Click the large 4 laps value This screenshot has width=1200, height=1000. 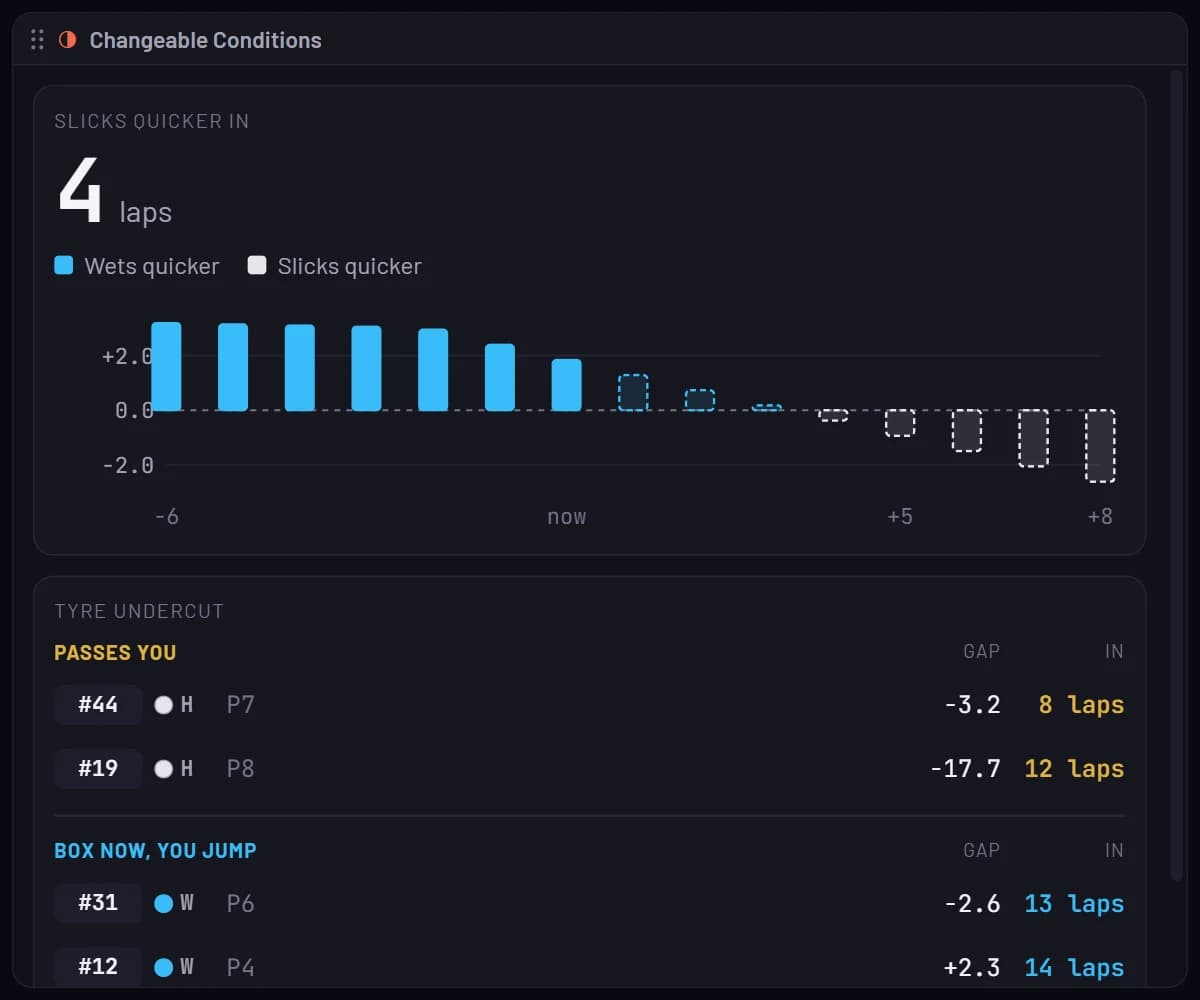(x=114, y=192)
